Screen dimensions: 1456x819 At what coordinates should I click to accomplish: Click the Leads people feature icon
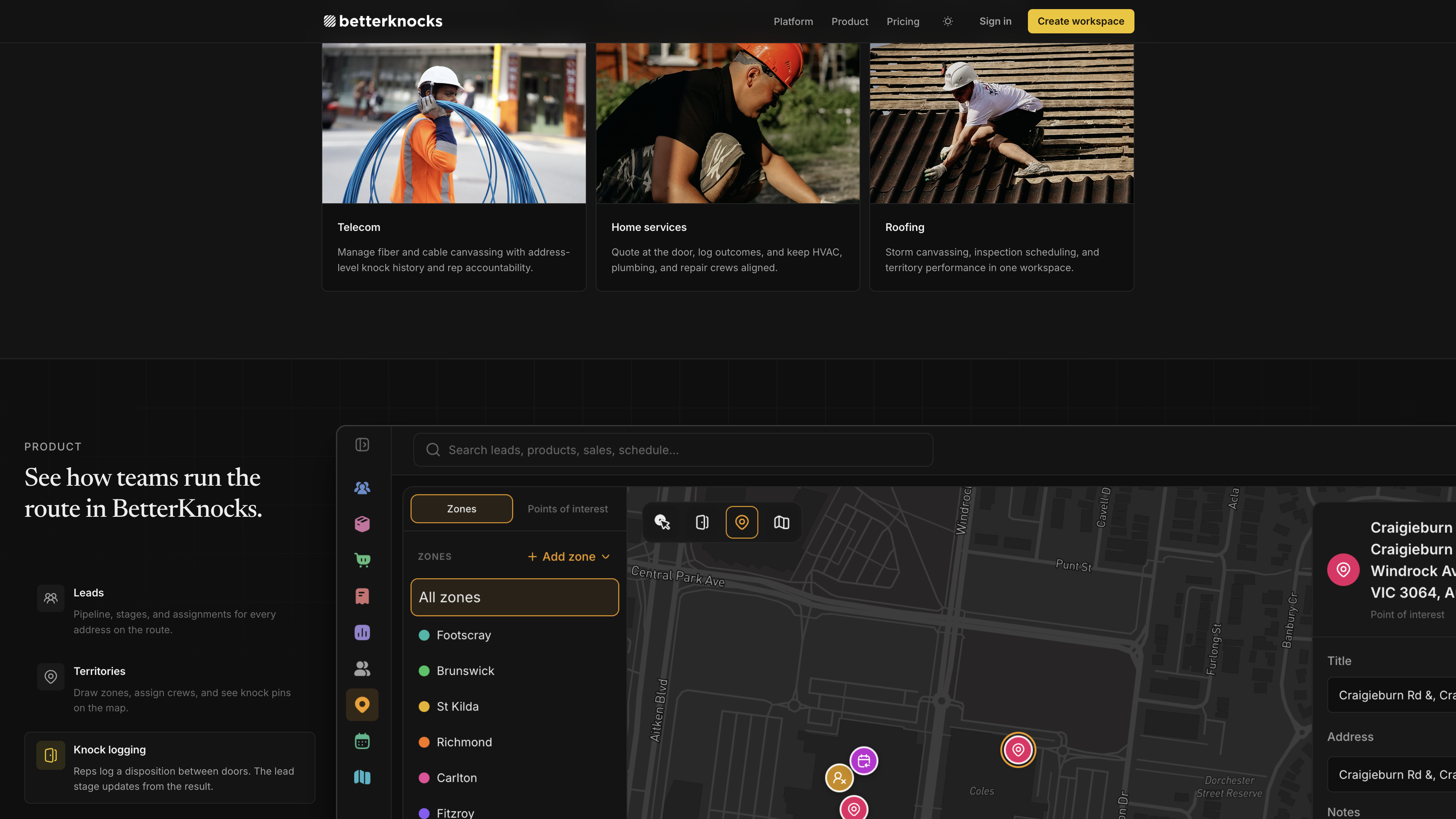tap(51, 598)
